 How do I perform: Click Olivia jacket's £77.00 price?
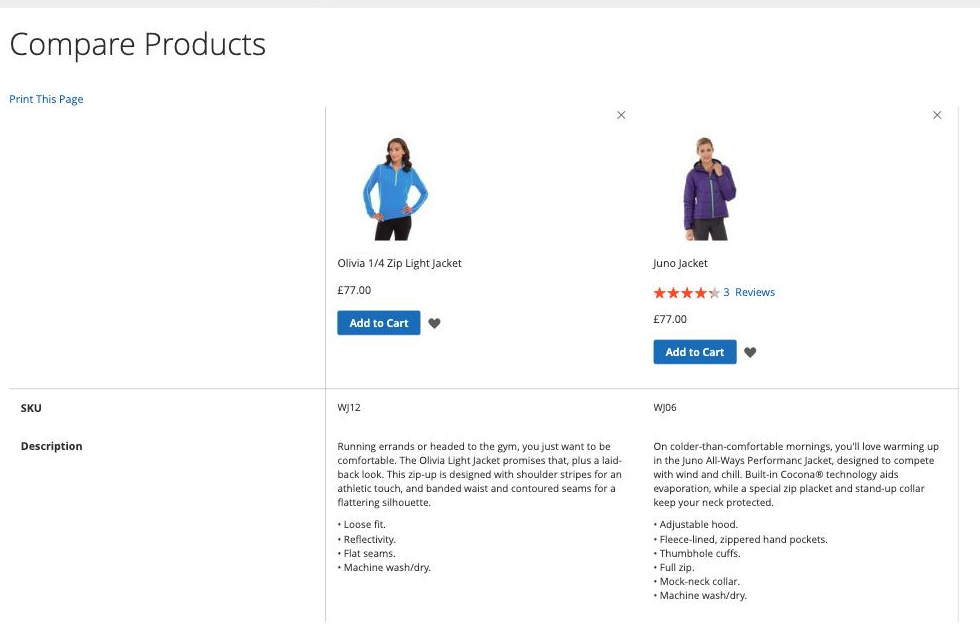coord(354,290)
